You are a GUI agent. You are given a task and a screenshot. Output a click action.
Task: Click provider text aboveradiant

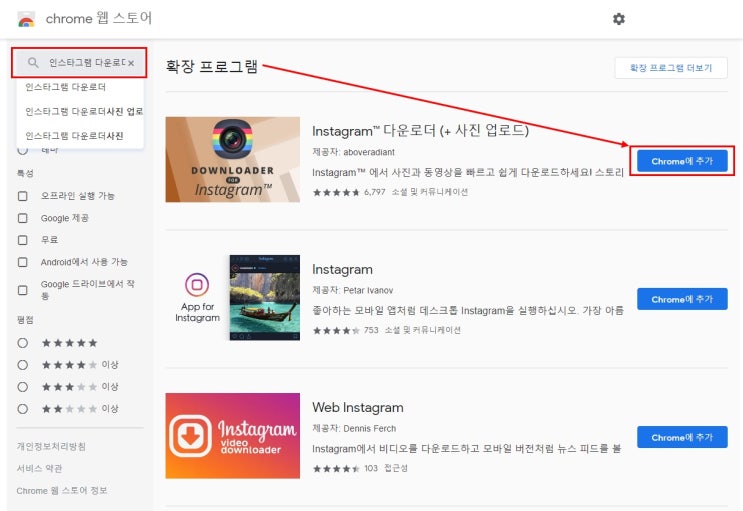click(x=369, y=152)
